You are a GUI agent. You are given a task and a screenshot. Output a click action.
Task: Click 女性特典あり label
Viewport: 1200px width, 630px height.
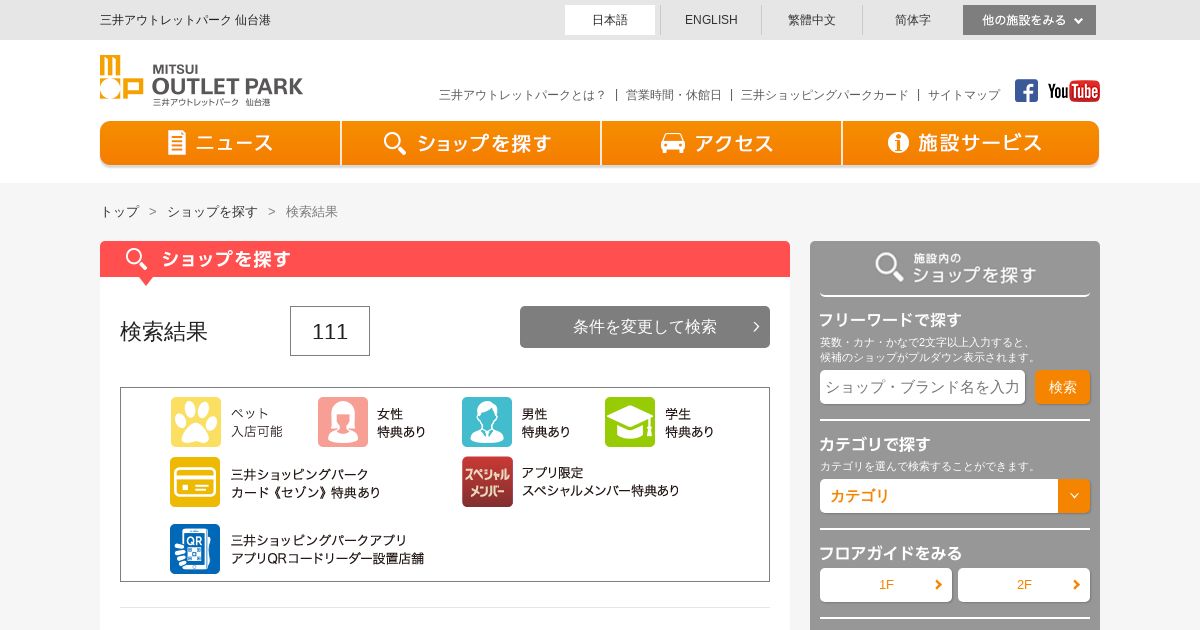[402, 422]
